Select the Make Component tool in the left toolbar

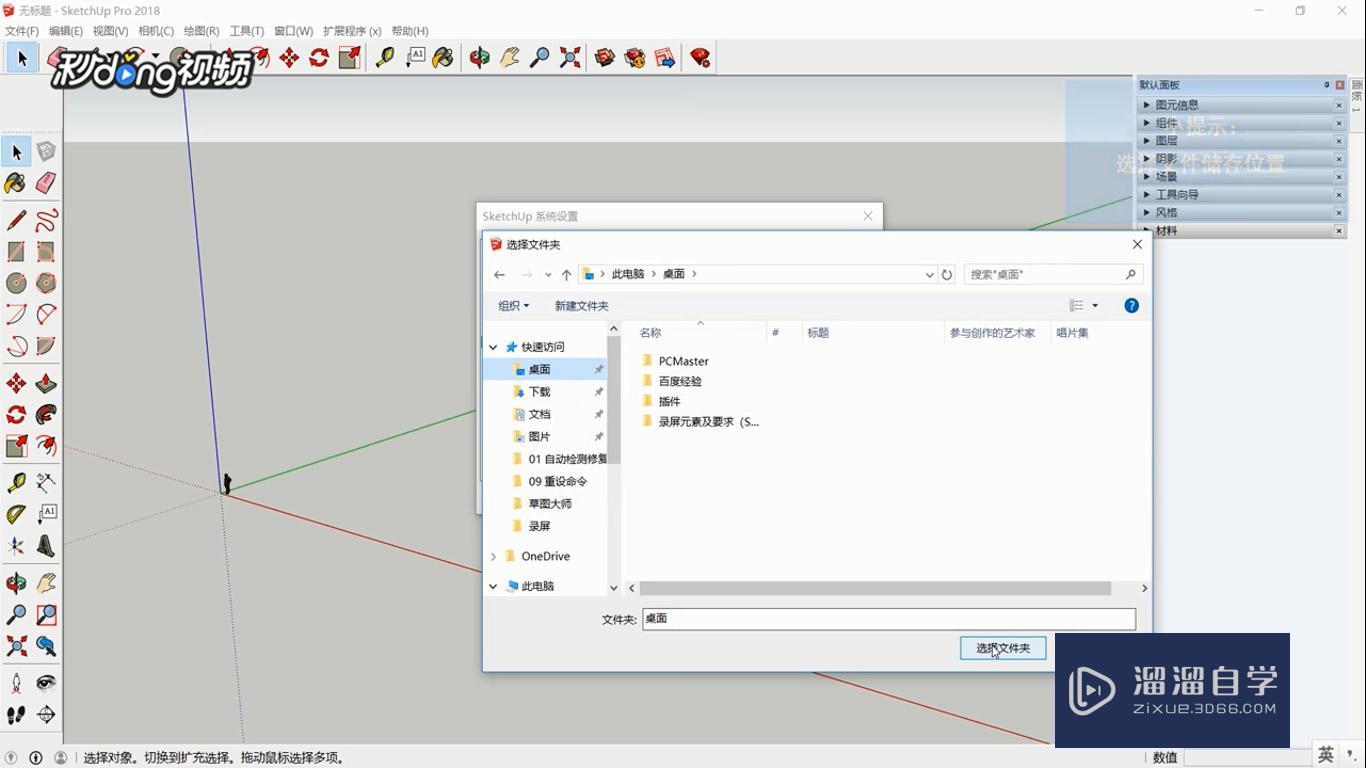[46, 152]
